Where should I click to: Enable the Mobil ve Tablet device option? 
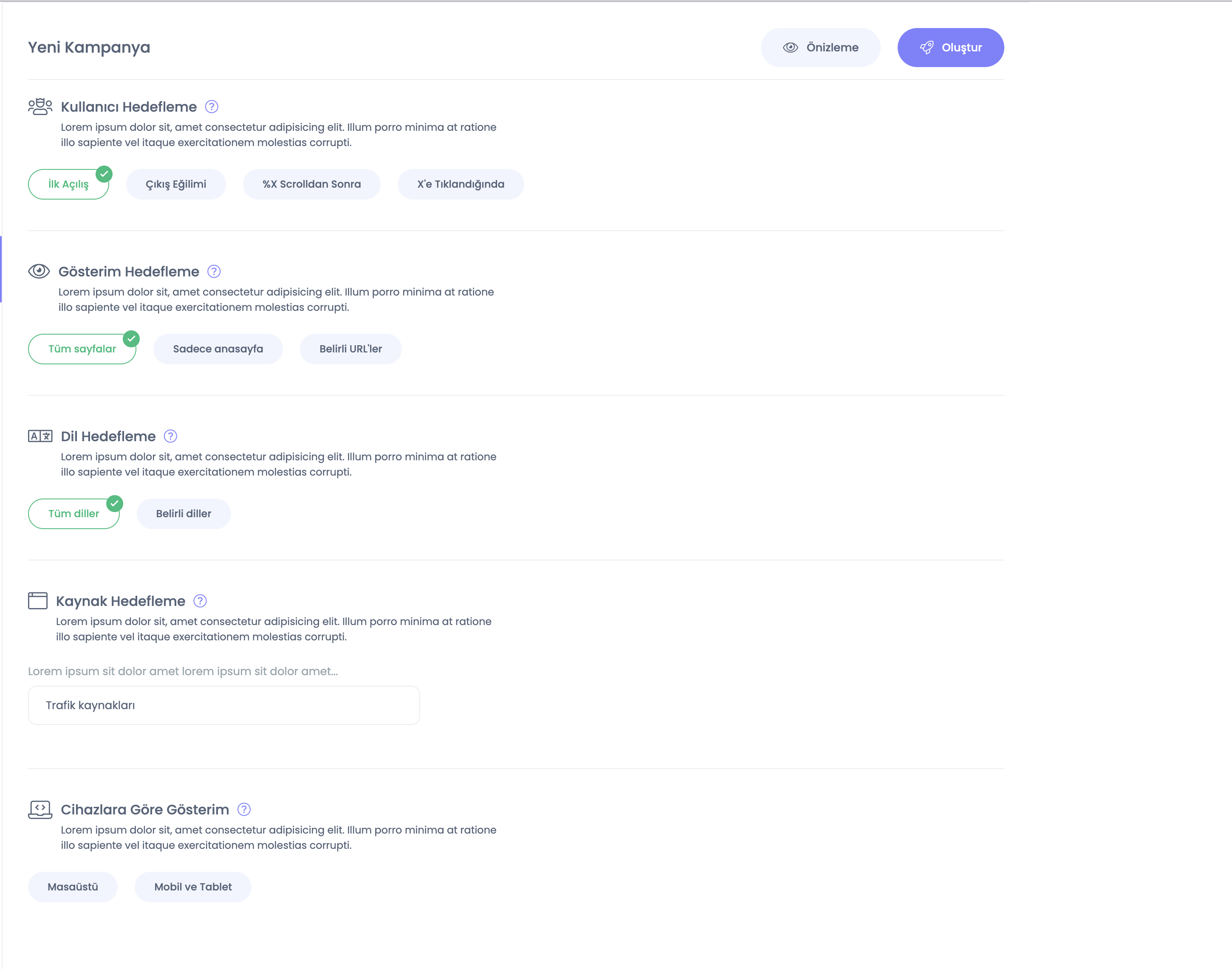tap(193, 887)
